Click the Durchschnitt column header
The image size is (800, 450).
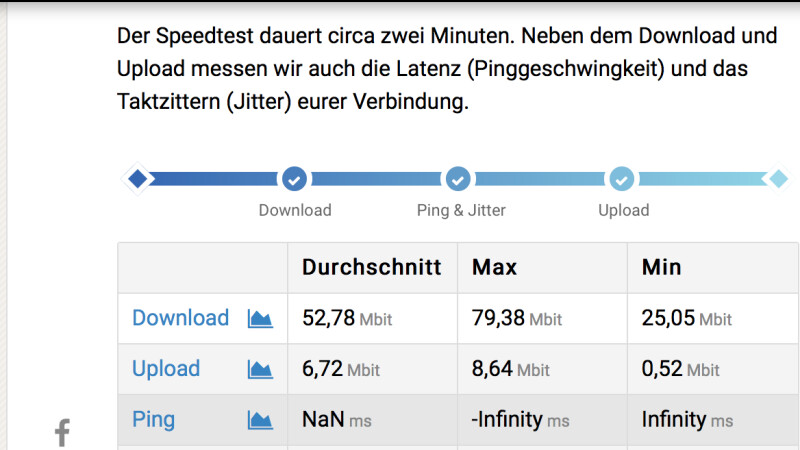tap(371, 267)
